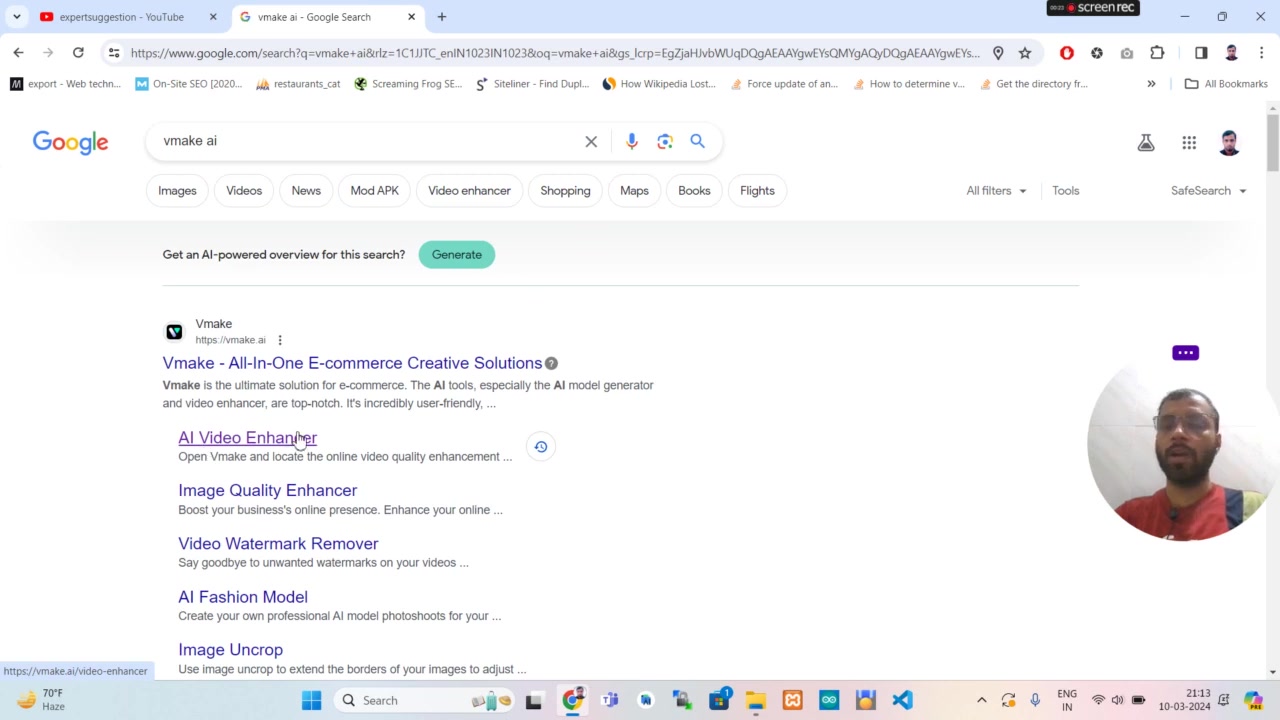This screenshot has height=720, width=1280.
Task: Filter results by Images
Action: pyautogui.click(x=177, y=191)
